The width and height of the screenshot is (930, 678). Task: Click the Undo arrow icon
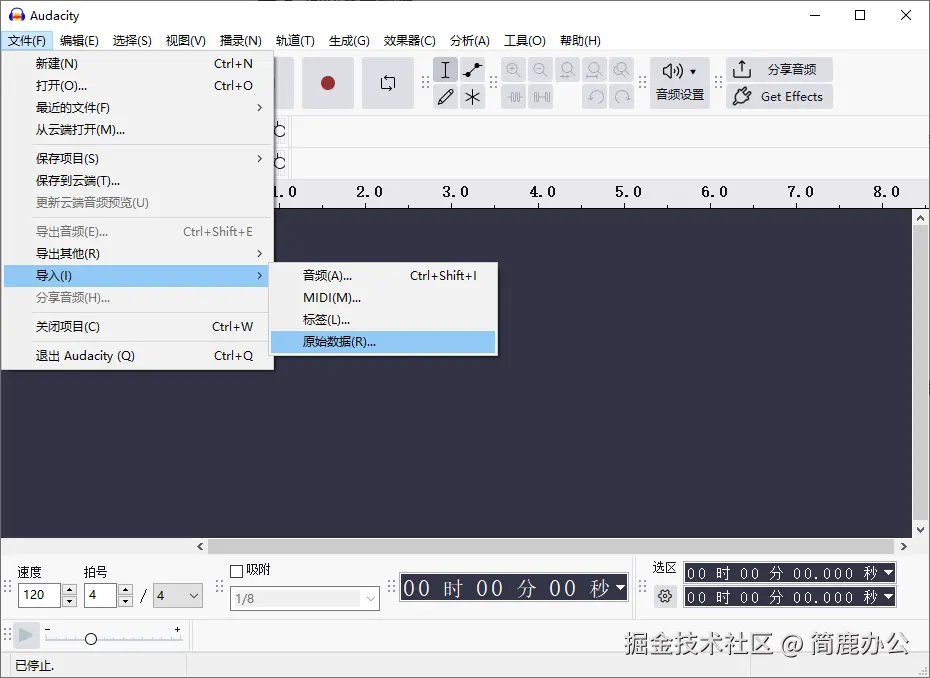pos(594,97)
